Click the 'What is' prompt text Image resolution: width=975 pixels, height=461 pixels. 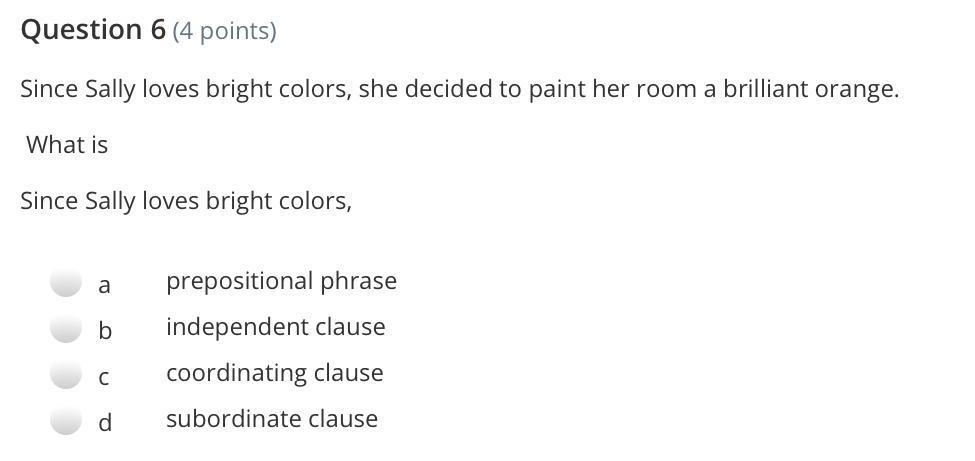click(67, 145)
